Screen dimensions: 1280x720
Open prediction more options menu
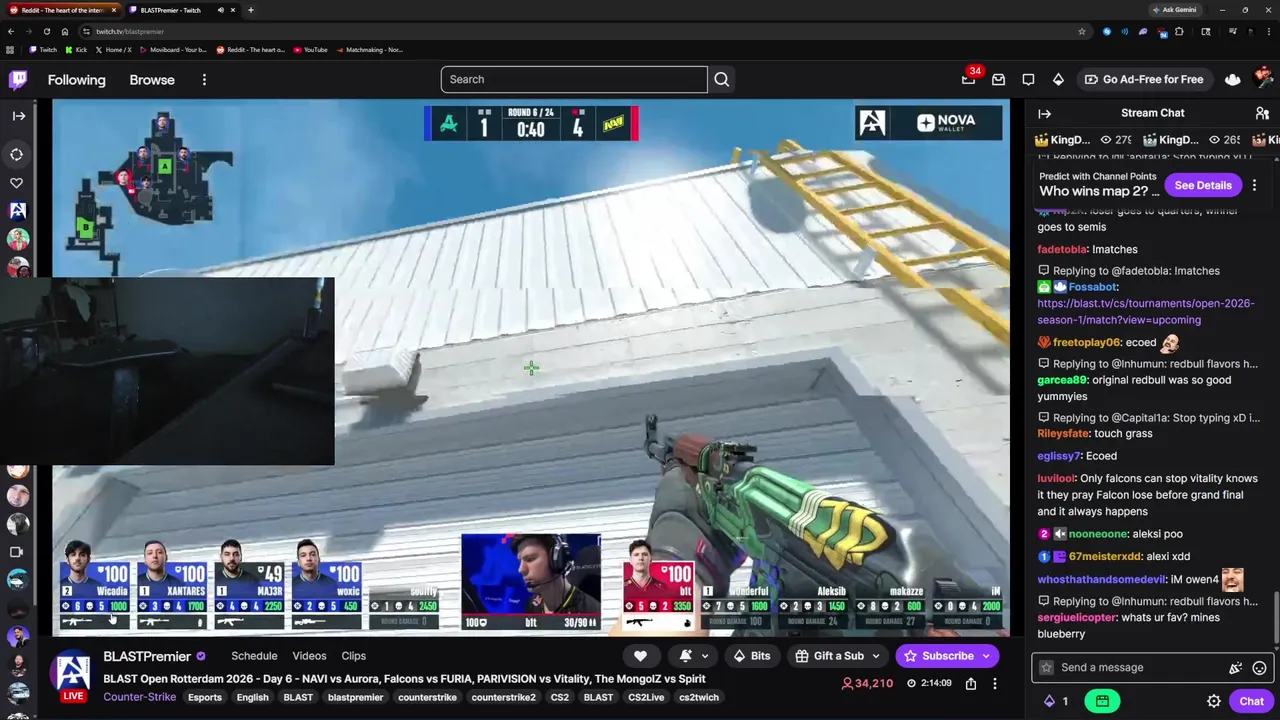[x=1254, y=185]
